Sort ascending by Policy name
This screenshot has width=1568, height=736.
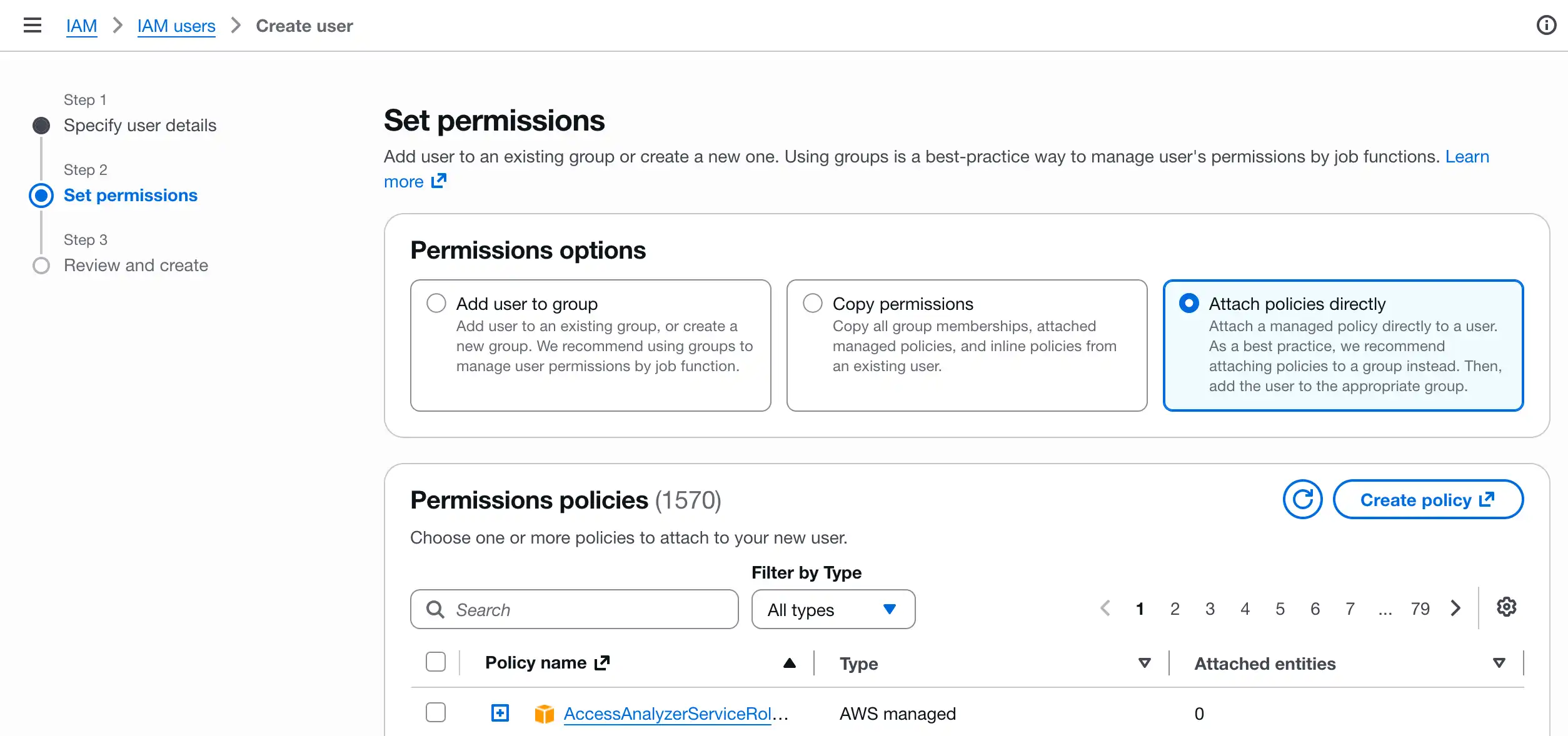point(790,663)
